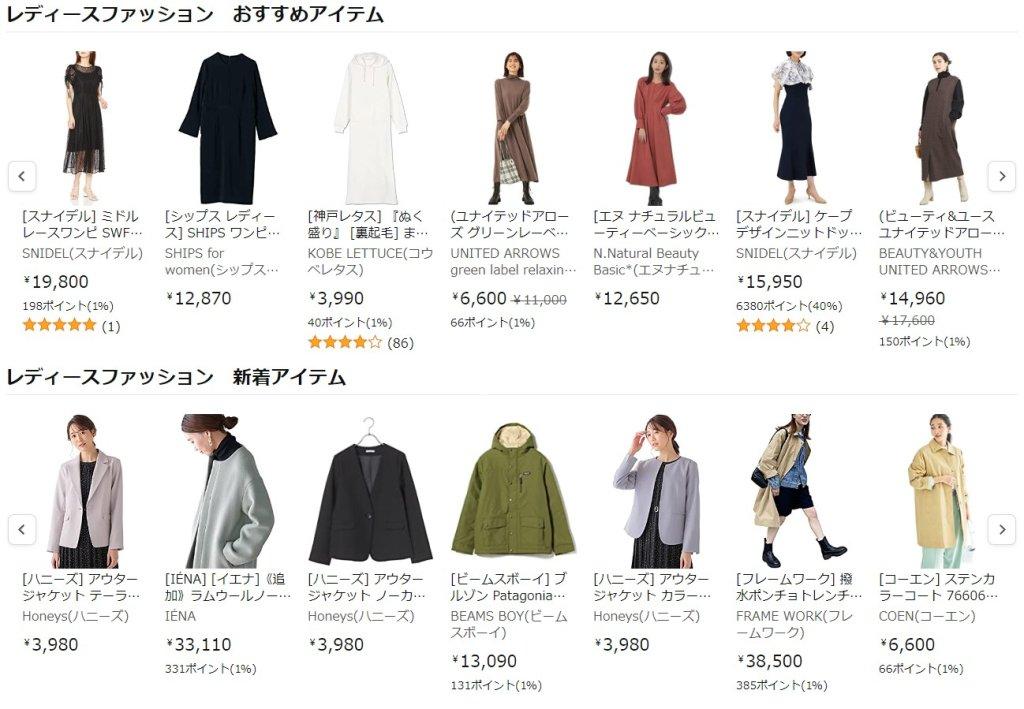The width and height of the screenshot is (1024, 709).
Task: Show next recommended items with right arrow
Action: [1002, 176]
